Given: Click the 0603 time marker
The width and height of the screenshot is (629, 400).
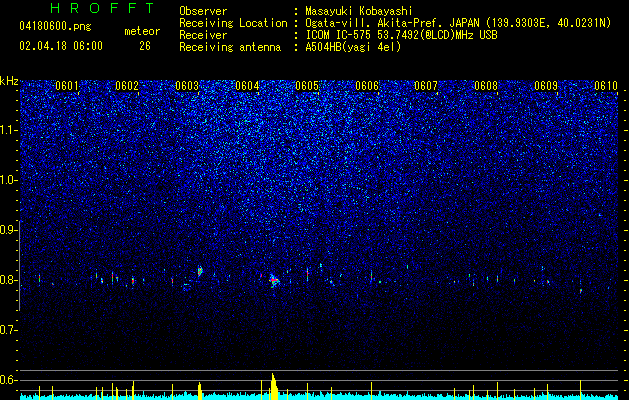Looking at the screenshot, I should point(187,86).
